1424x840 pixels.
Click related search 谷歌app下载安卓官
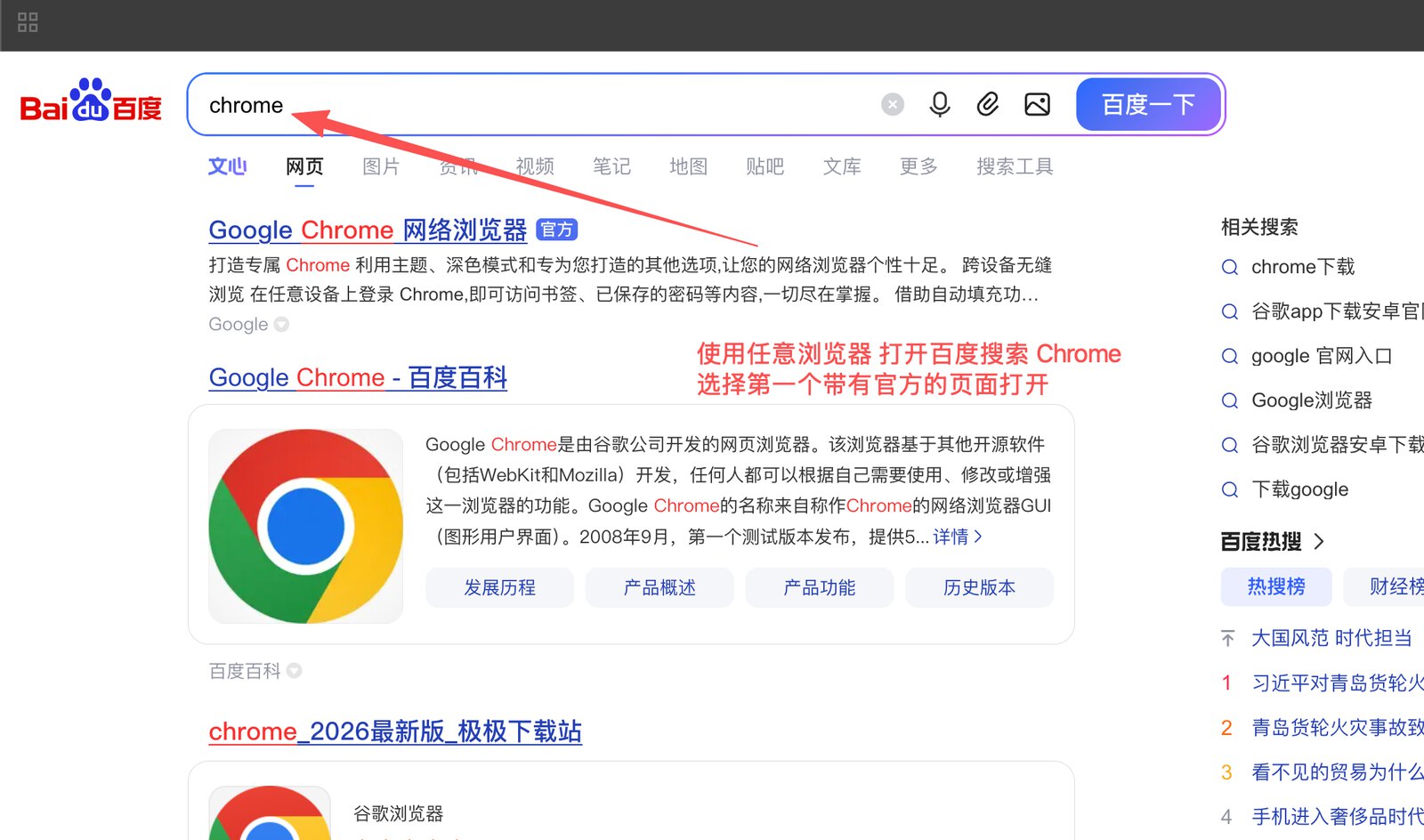coord(1337,311)
